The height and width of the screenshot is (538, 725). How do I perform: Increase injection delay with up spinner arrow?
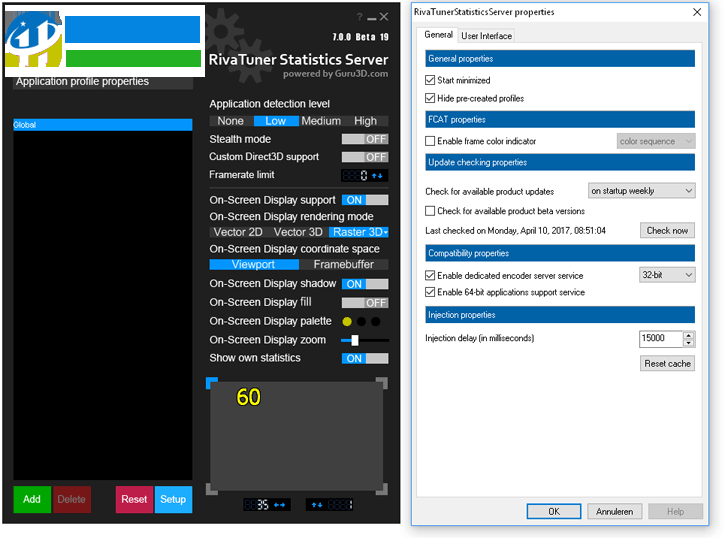click(x=689, y=335)
